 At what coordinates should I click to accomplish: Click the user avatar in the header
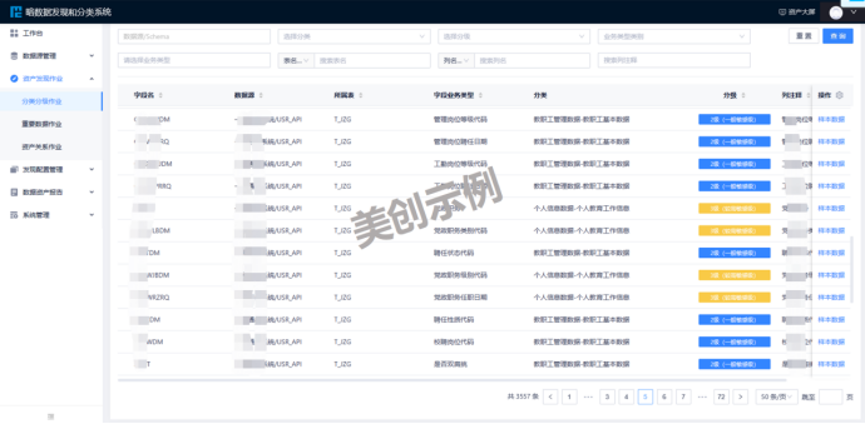pyautogui.click(x=836, y=13)
